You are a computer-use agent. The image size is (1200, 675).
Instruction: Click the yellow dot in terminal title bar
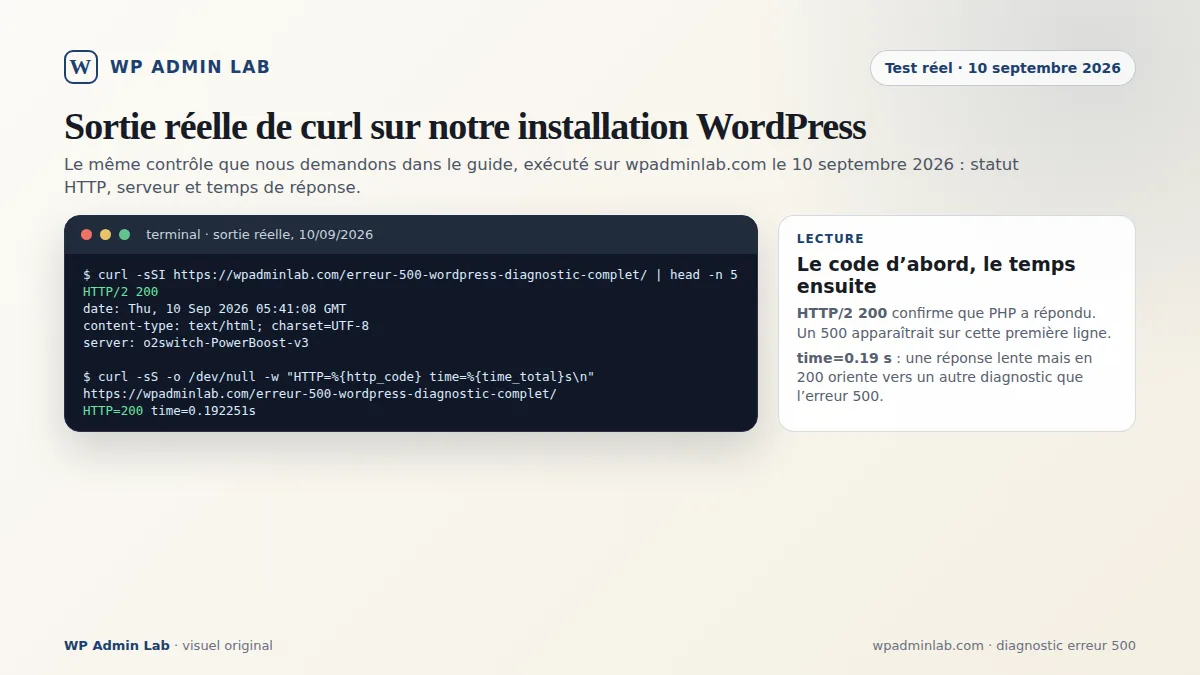point(106,235)
